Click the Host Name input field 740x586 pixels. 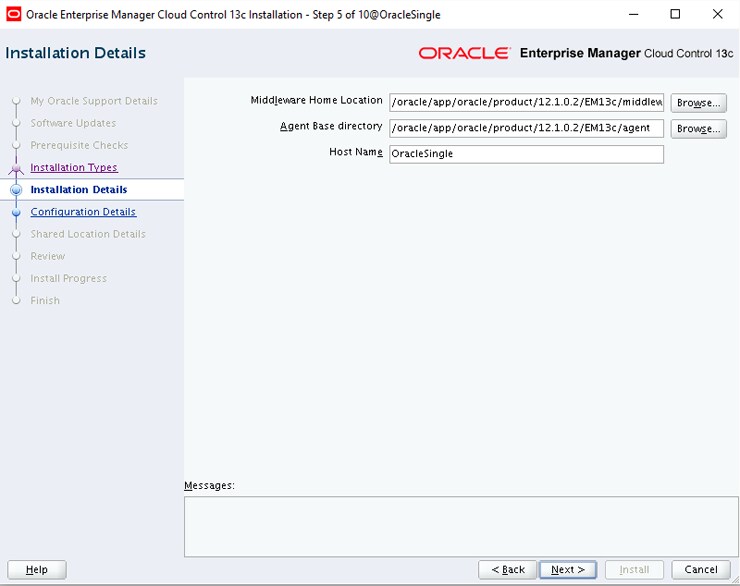point(526,154)
